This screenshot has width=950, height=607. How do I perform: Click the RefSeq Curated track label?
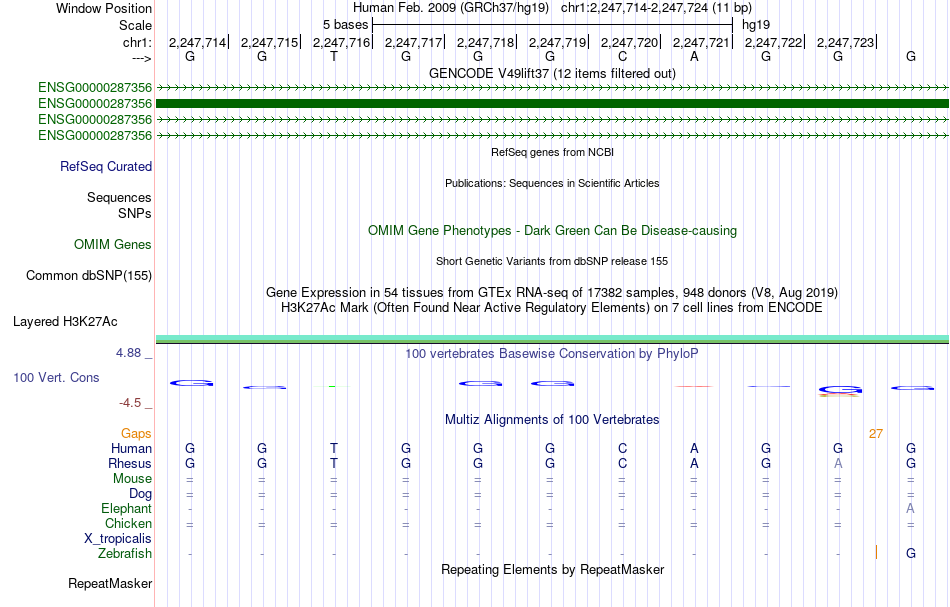(105, 167)
